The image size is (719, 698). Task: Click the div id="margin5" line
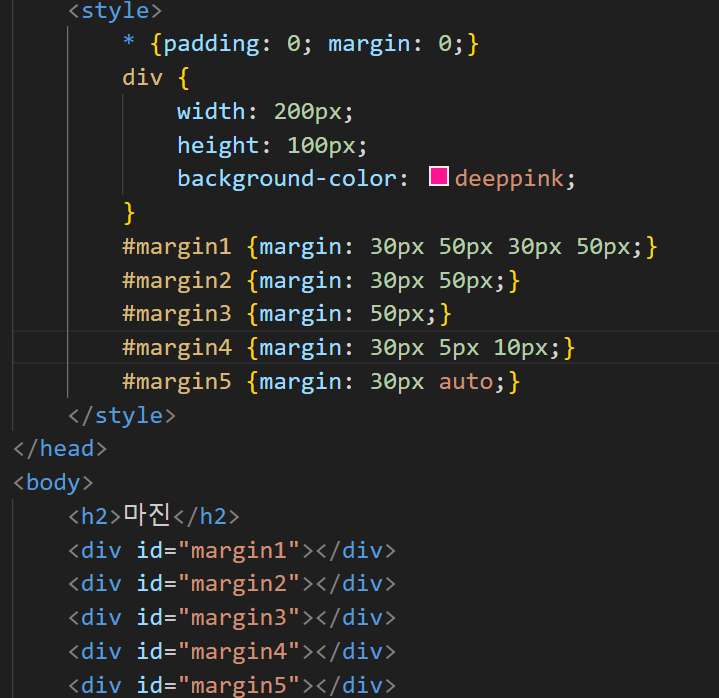point(232,685)
